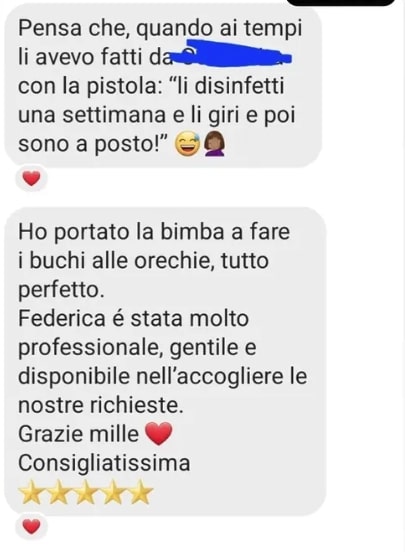Click the blue scribbled-out name

[231, 56]
